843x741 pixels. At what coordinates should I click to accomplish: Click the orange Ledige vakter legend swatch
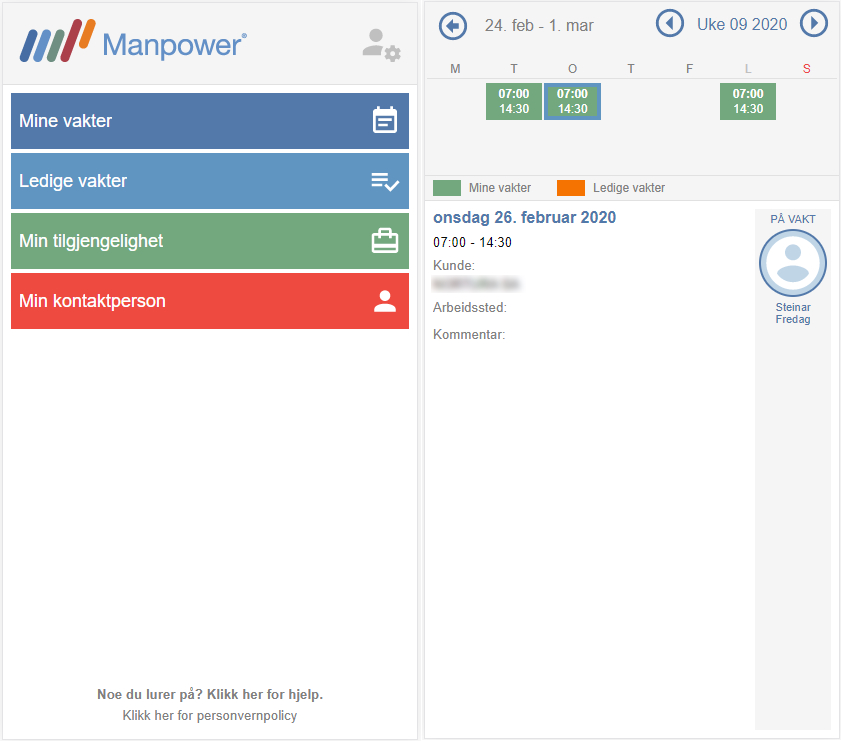(570, 188)
